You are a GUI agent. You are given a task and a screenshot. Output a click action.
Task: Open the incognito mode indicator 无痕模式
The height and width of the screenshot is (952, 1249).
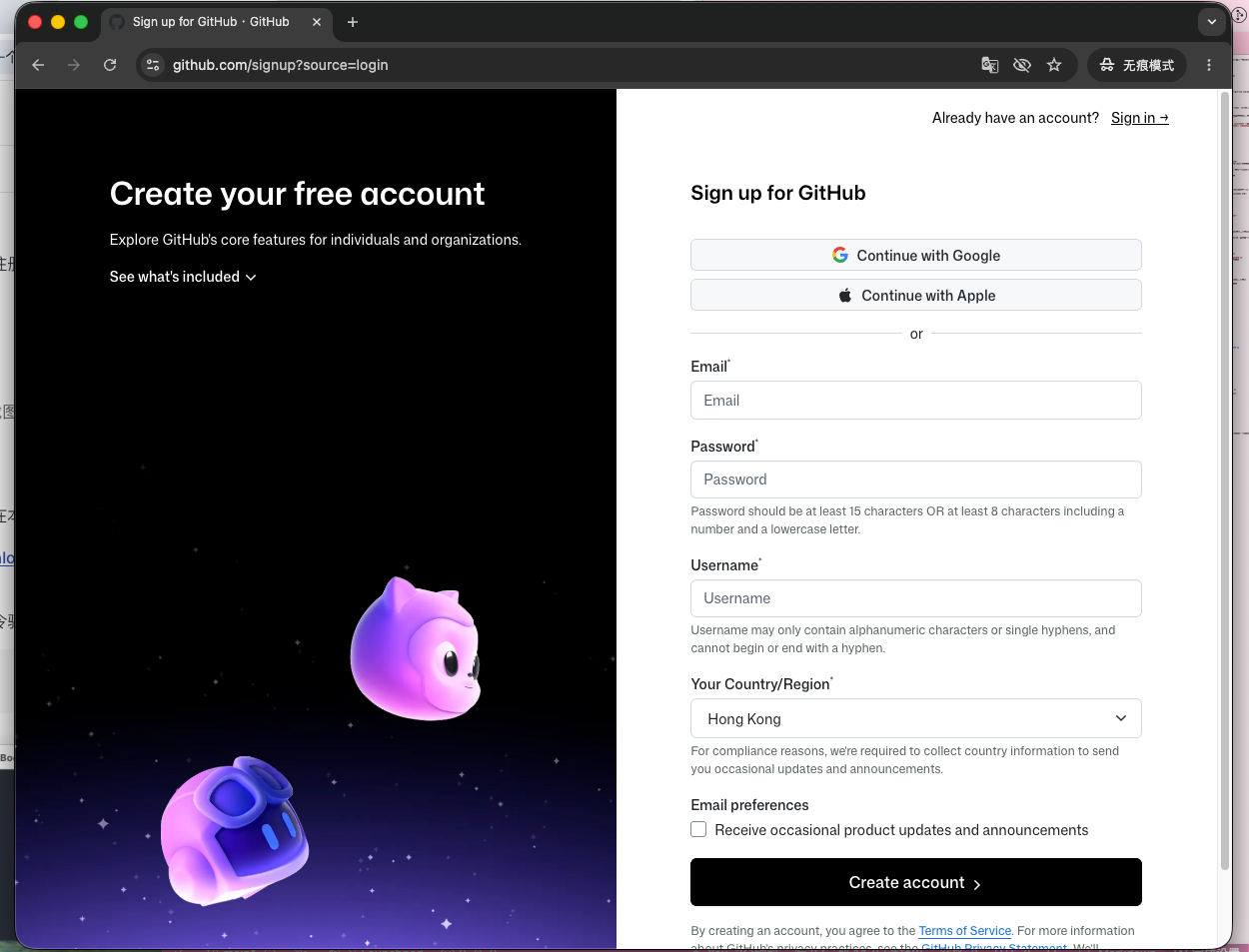[x=1137, y=65]
